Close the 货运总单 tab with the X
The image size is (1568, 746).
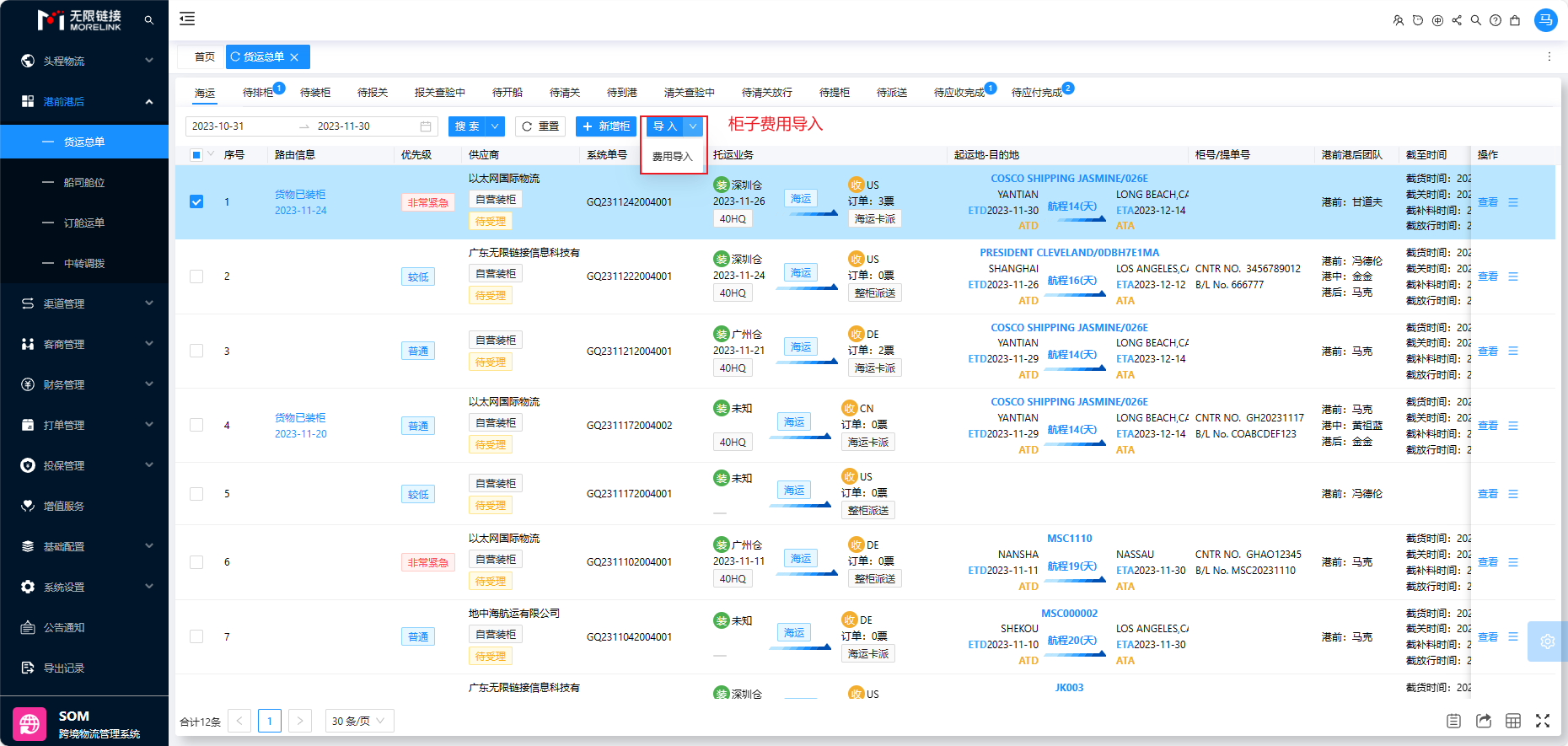point(294,57)
